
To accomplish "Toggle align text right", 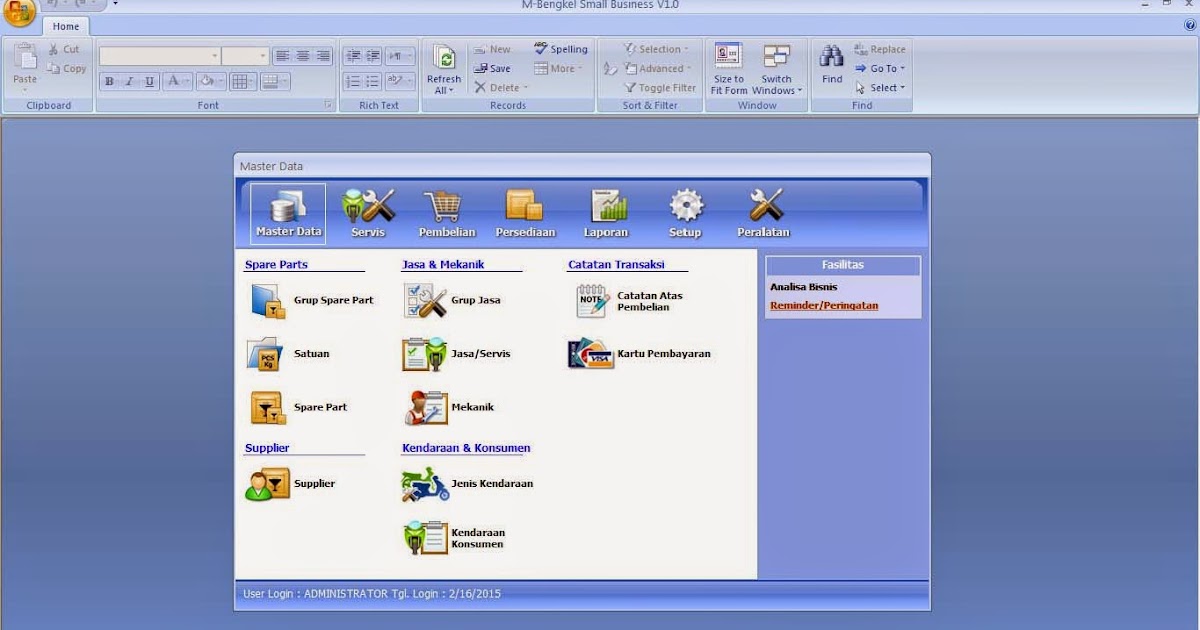I will 322,56.
